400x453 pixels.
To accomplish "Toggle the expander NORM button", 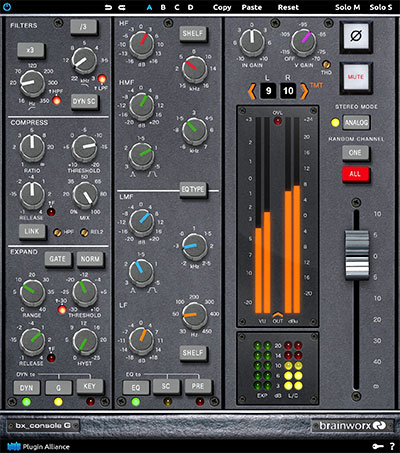I will click(90, 259).
